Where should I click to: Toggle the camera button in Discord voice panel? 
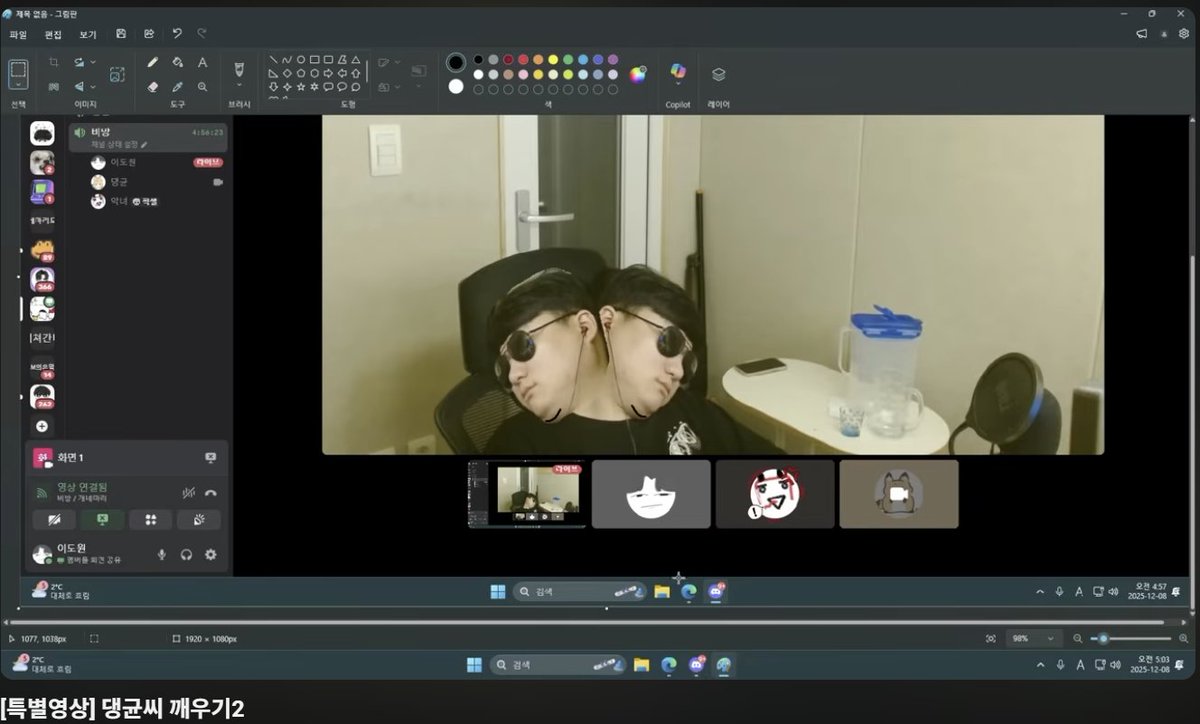click(54, 520)
